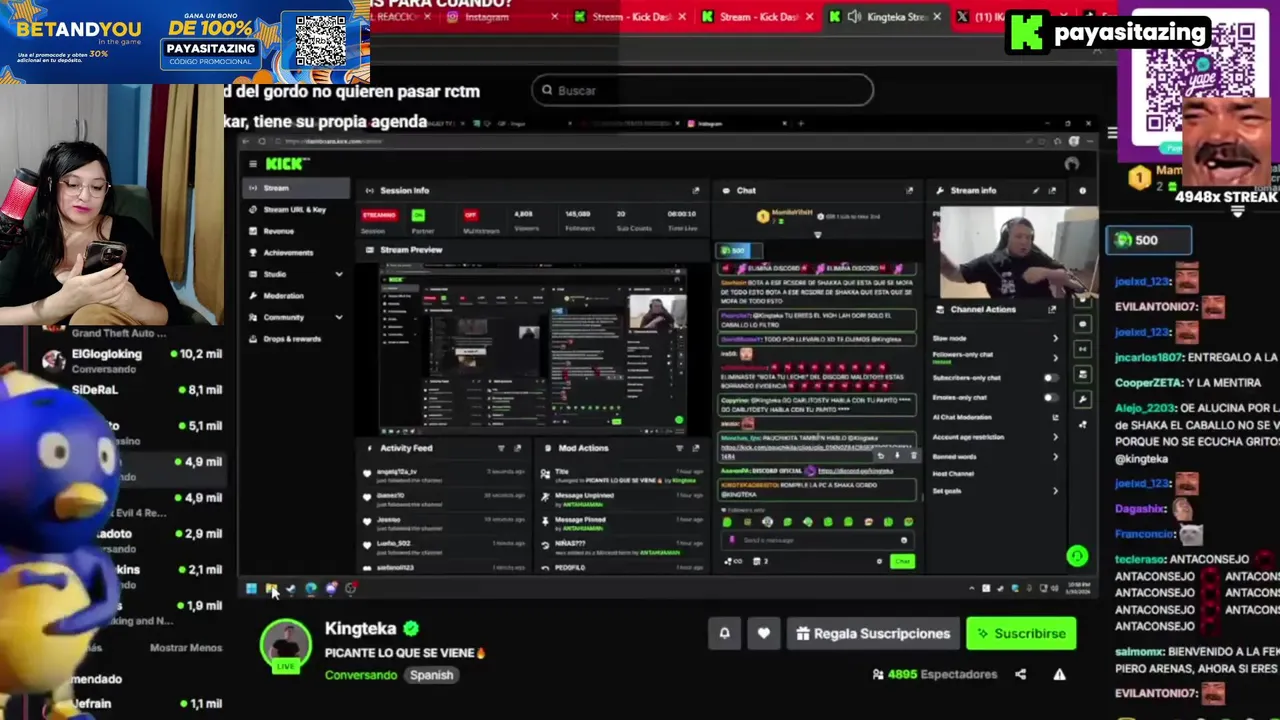Click the Spanish language tag
1280x720 pixels.
tap(432, 675)
